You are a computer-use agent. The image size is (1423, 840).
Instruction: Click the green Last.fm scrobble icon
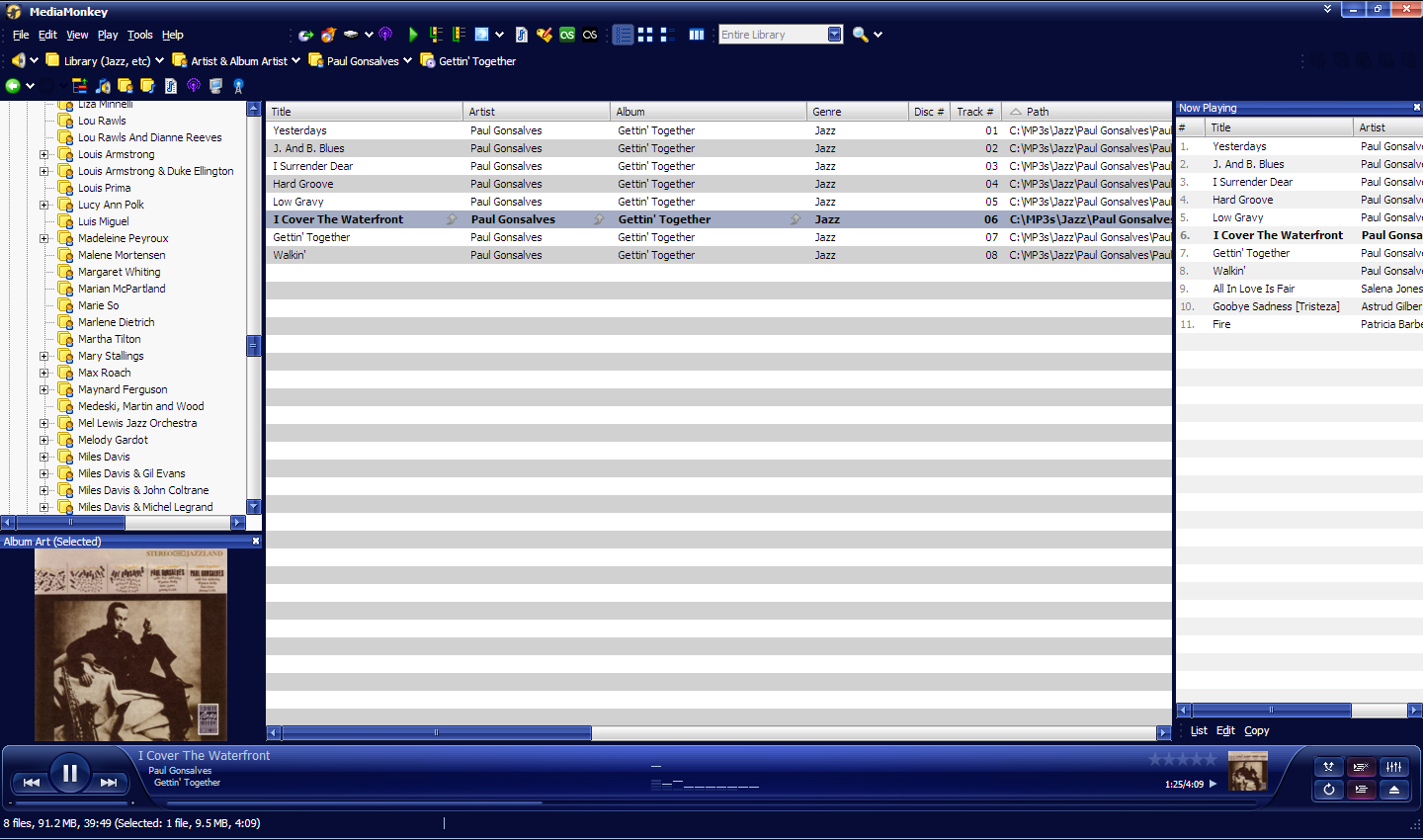[x=567, y=35]
